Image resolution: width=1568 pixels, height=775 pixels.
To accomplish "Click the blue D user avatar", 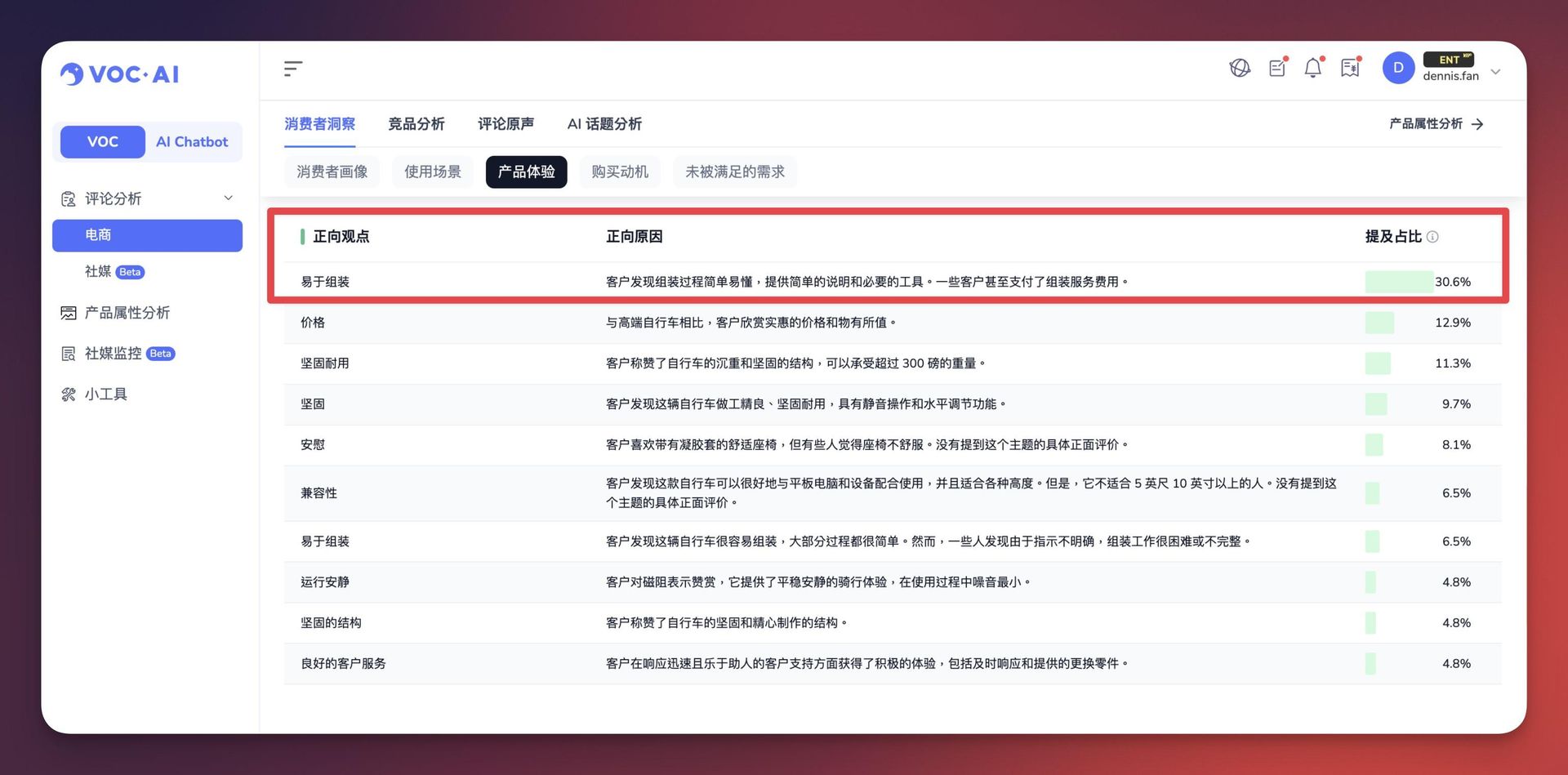I will 1398,69.
